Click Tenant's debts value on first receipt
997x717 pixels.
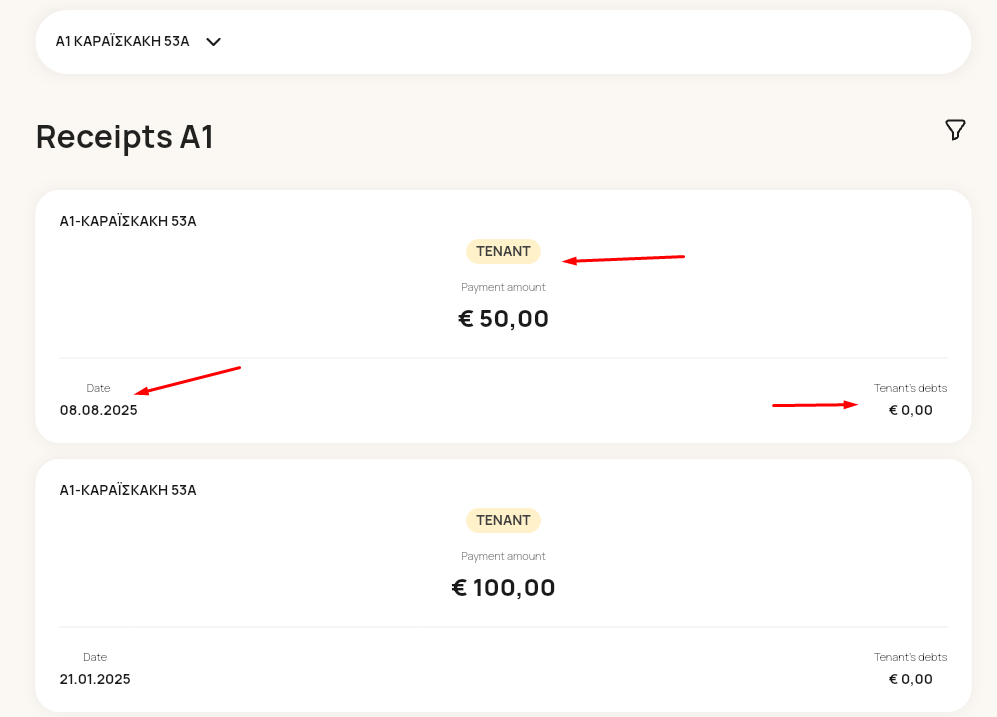click(911, 410)
